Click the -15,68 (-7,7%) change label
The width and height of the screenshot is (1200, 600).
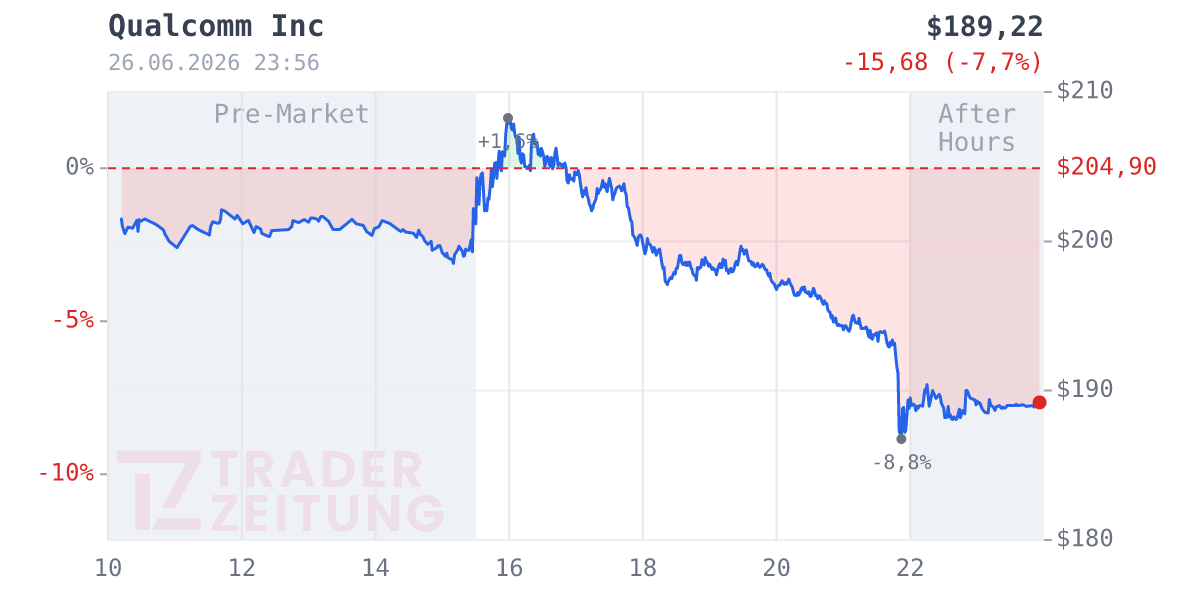pyautogui.click(x=943, y=62)
